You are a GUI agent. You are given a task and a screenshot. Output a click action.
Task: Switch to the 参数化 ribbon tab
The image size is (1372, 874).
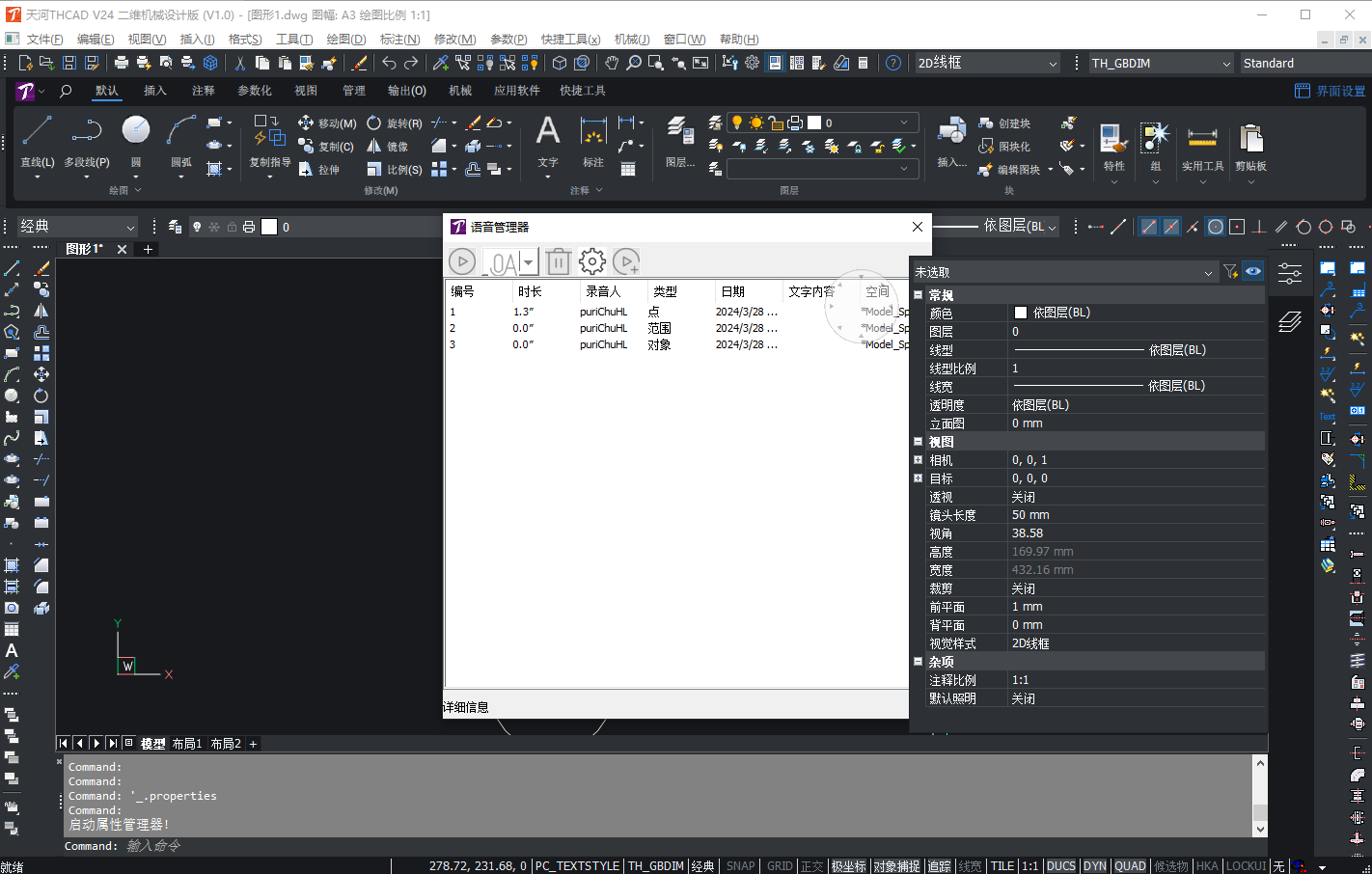[255, 91]
